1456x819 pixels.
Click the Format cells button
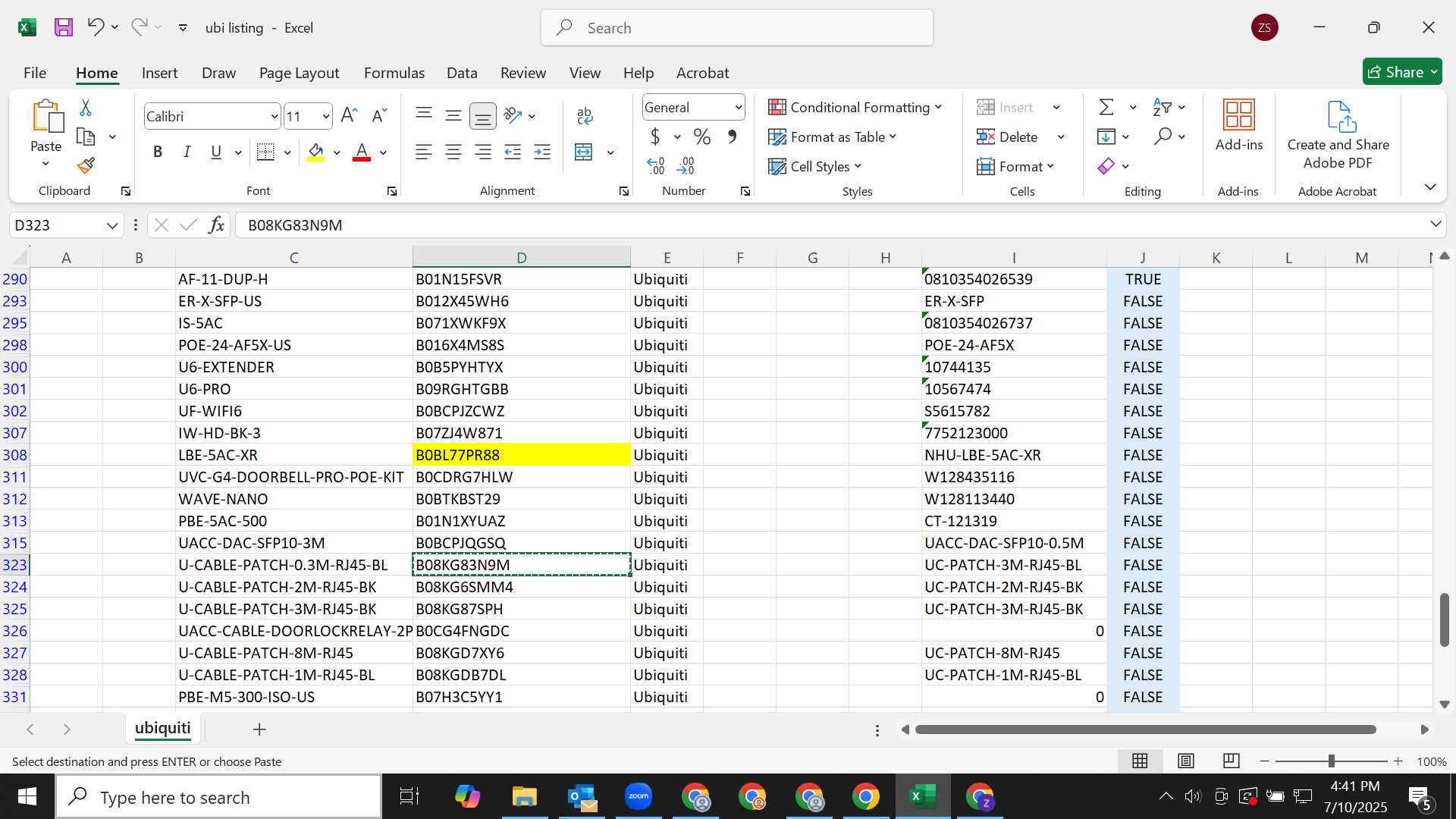pyautogui.click(x=1015, y=166)
